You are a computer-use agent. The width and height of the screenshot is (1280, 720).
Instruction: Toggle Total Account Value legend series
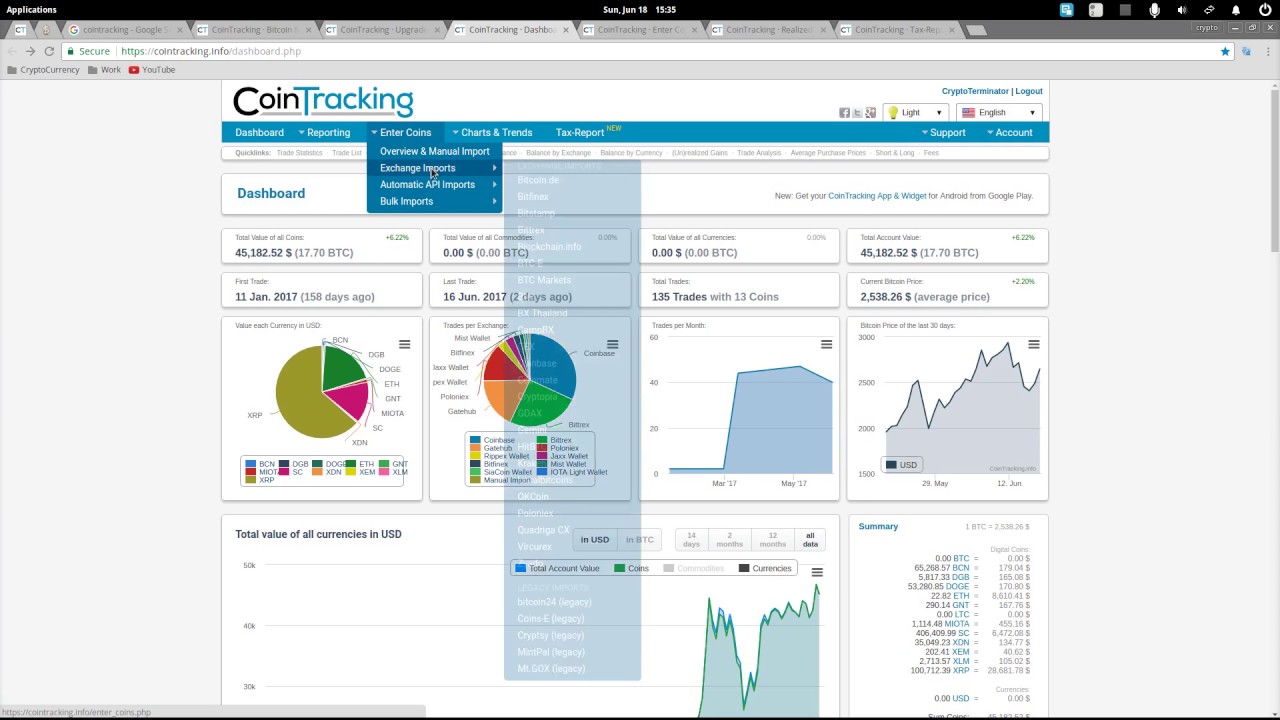tap(557, 568)
